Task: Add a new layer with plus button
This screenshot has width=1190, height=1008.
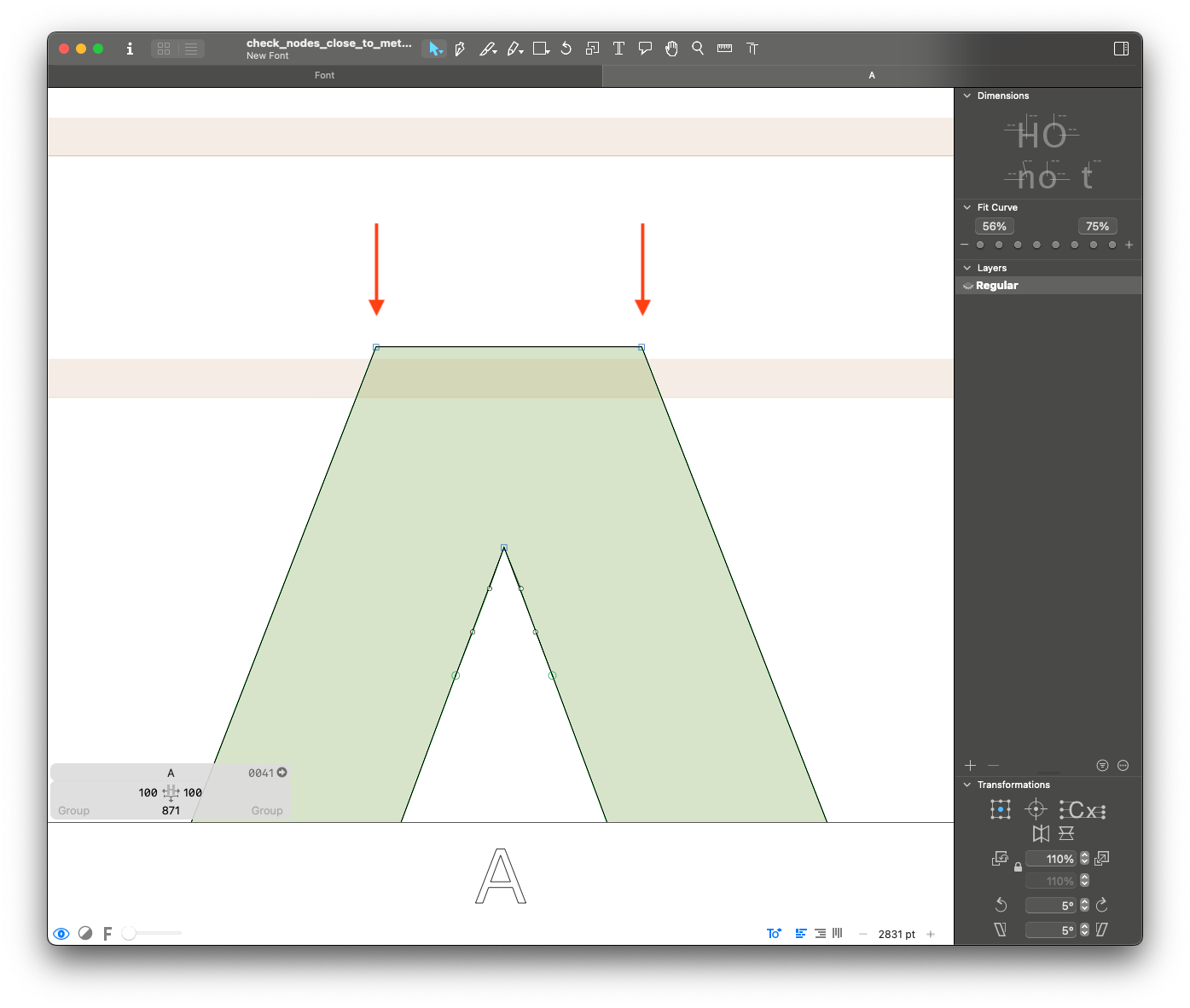Action: coord(970,766)
